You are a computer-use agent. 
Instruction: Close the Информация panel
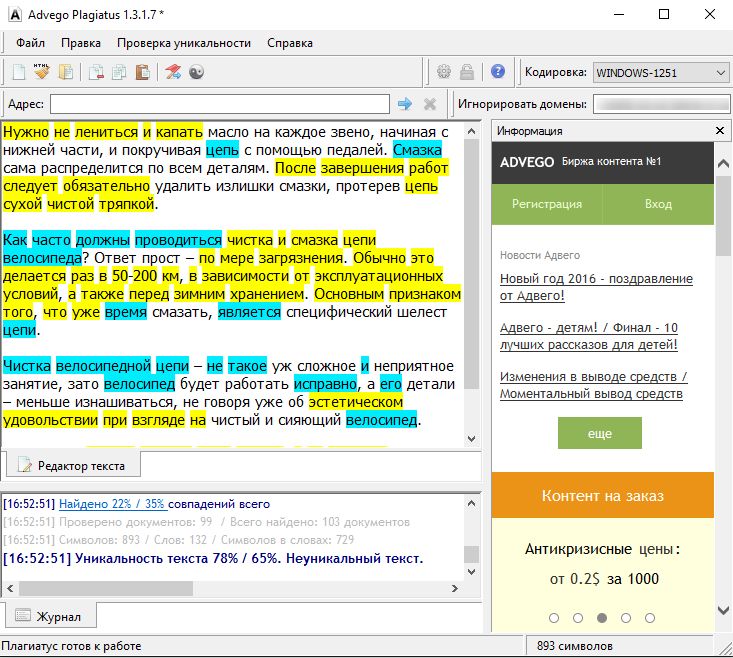coord(719,131)
